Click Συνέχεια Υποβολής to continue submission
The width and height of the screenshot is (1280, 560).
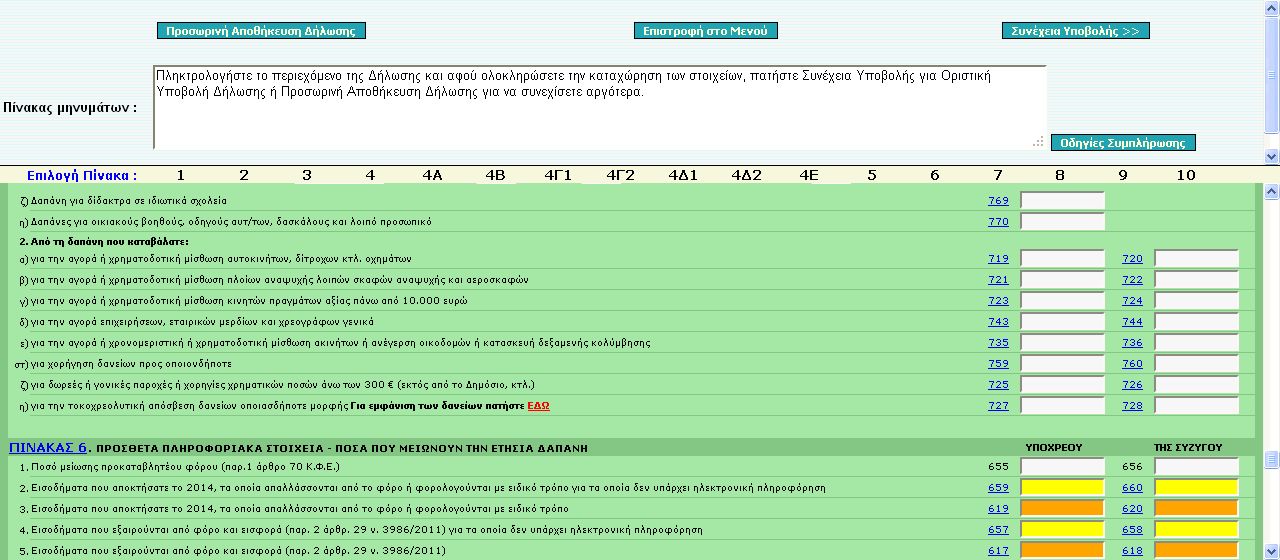(x=1075, y=31)
